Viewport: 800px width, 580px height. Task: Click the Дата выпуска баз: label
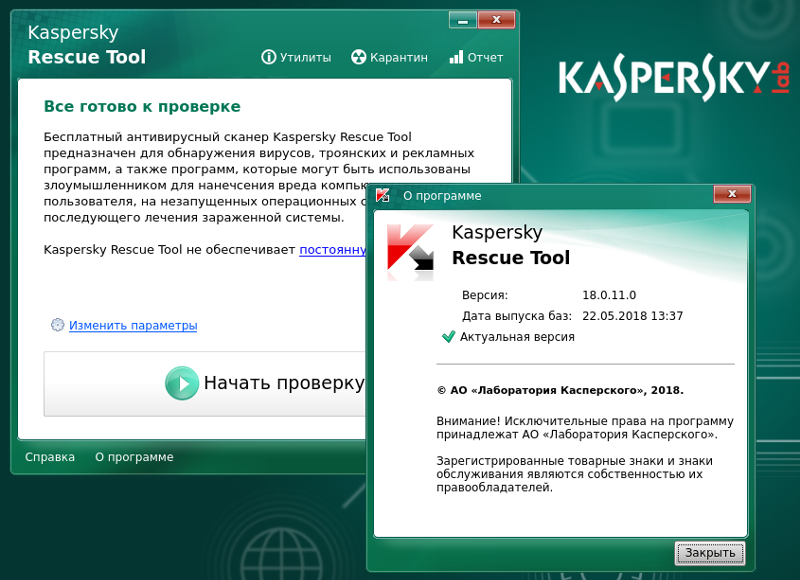tap(517, 316)
